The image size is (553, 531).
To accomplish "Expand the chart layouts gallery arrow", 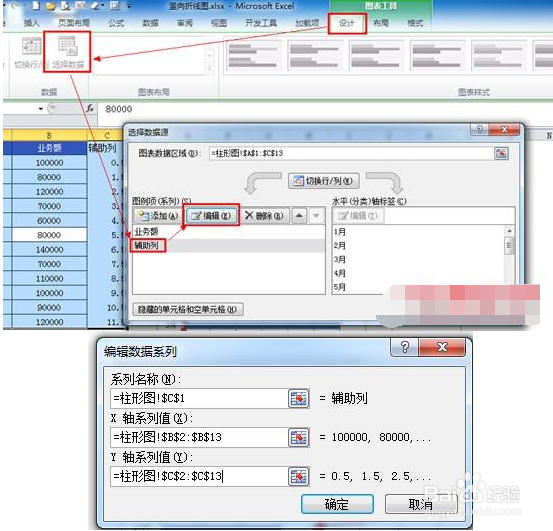I will [209, 68].
